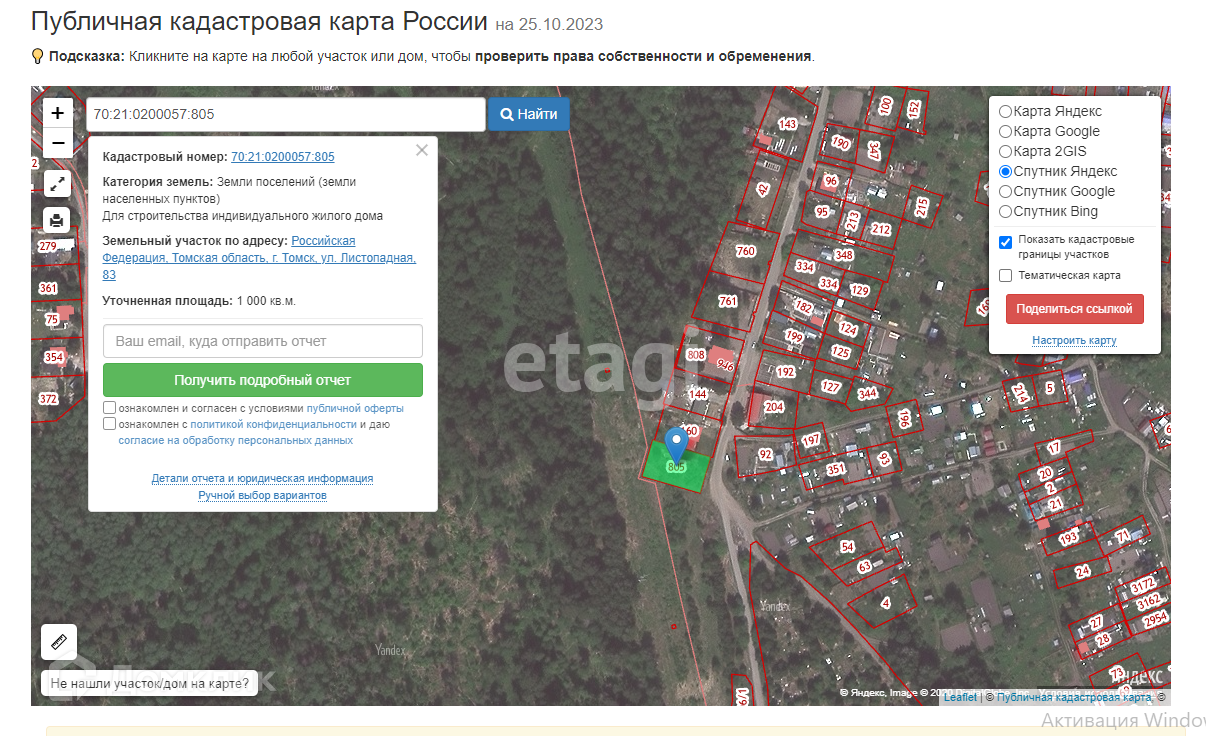Select parcel 761 on the map
The height and width of the screenshot is (736, 1206).
pyautogui.click(x=727, y=301)
